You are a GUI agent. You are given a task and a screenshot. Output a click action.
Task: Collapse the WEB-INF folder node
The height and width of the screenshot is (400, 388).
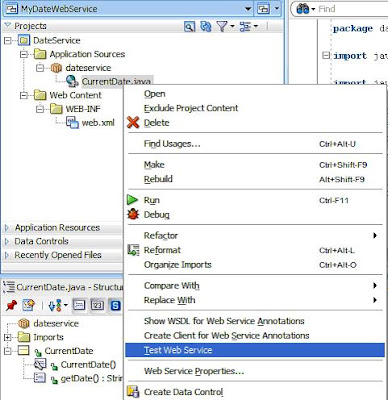click(x=40, y=109)
